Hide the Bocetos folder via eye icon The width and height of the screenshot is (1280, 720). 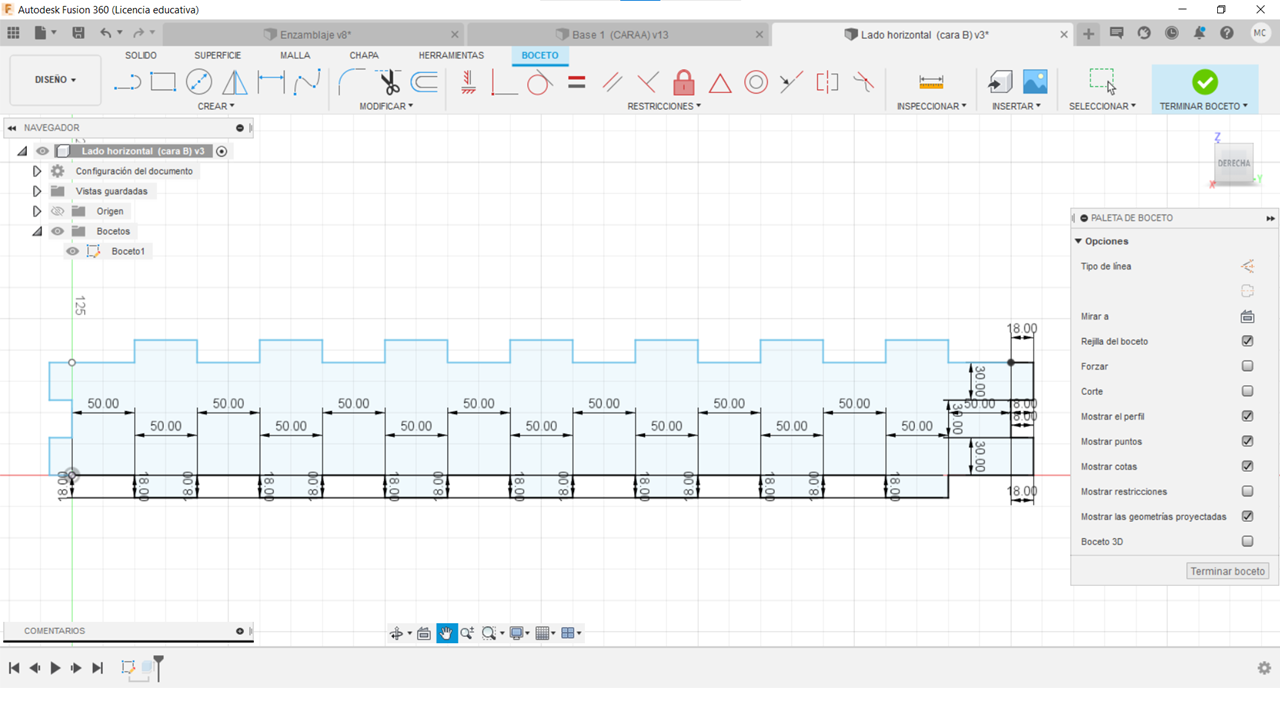pos(57,231)
